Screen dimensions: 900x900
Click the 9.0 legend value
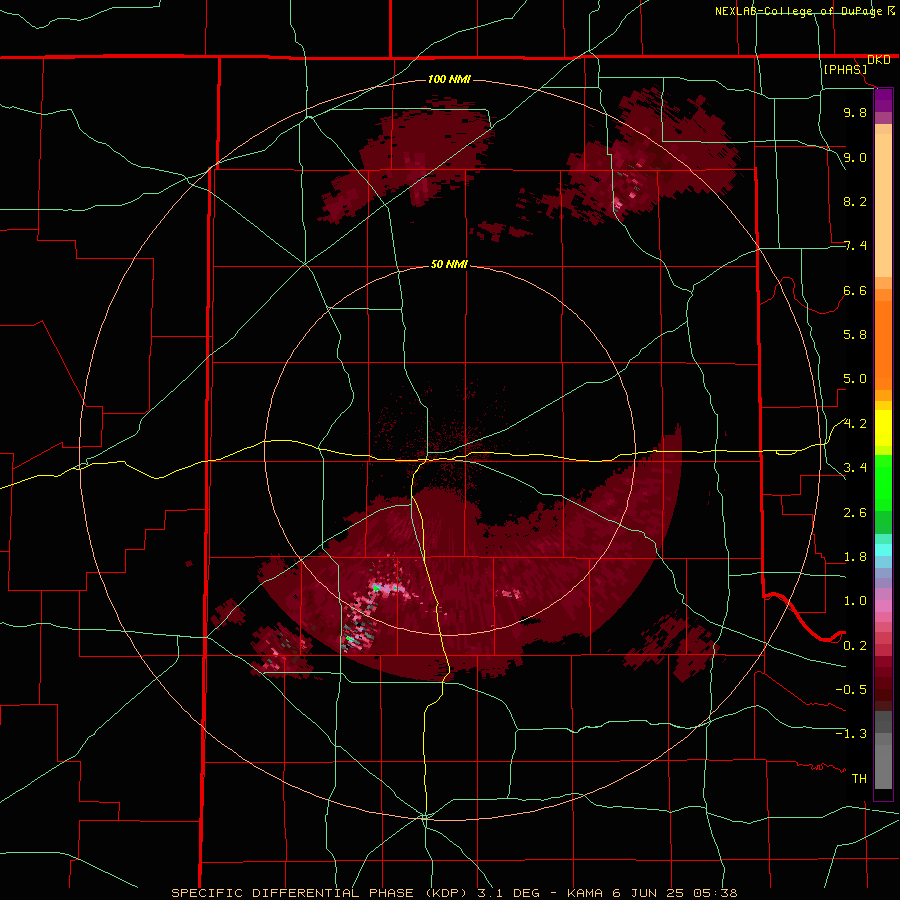pyautogui.click(x=855, y=157)
